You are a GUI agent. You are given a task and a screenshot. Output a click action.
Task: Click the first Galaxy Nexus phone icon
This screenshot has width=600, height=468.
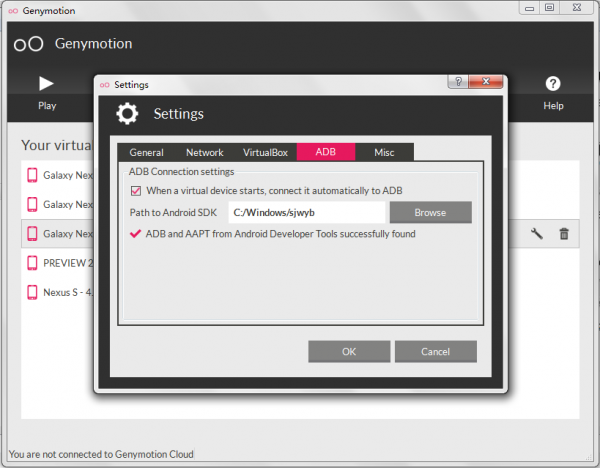[x=32, y=176]
